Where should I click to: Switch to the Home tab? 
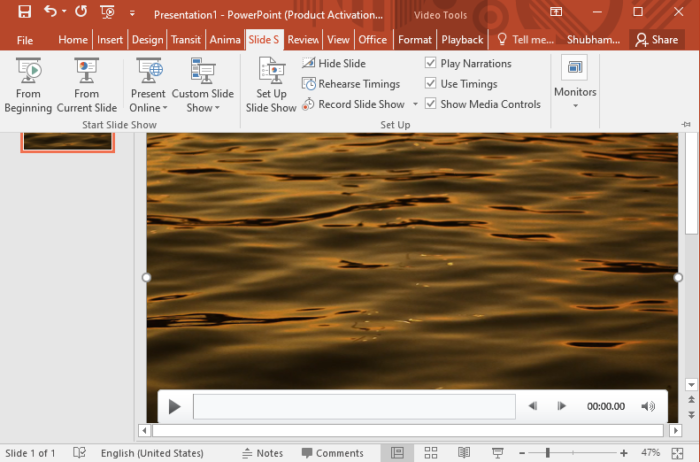[x=73, y=40]
